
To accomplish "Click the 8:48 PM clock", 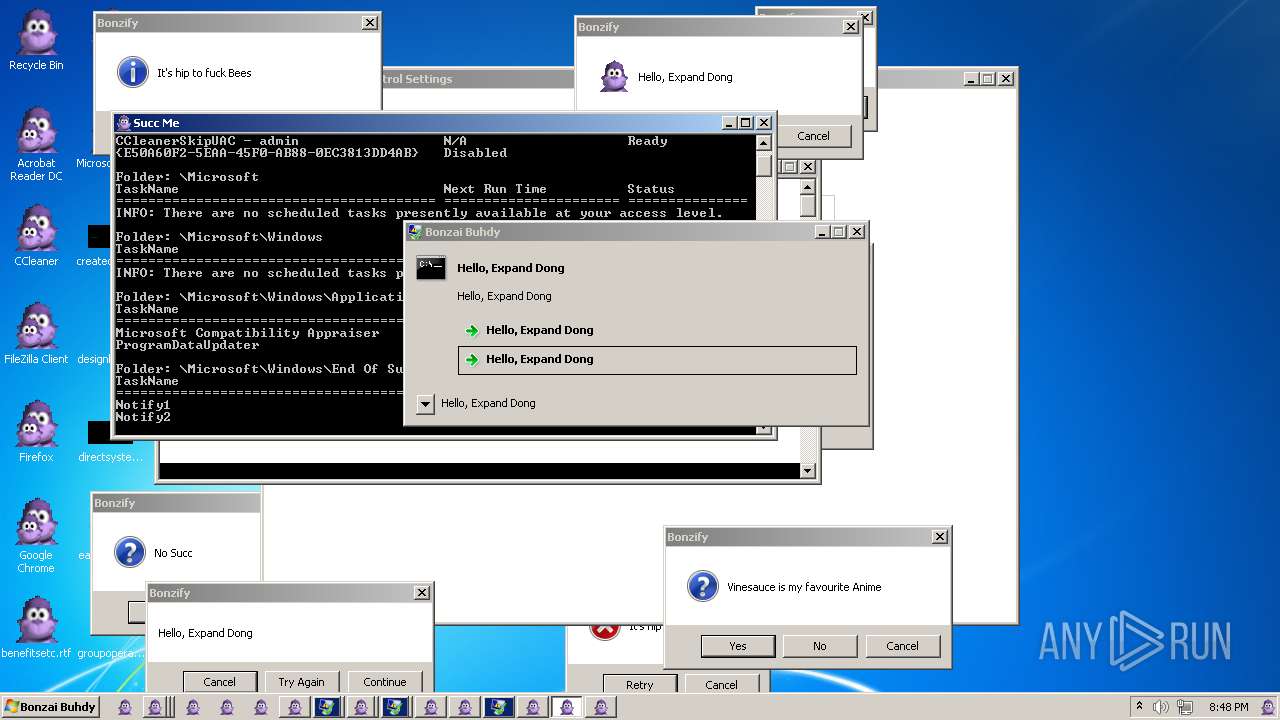I will [x=1228, y=707].
